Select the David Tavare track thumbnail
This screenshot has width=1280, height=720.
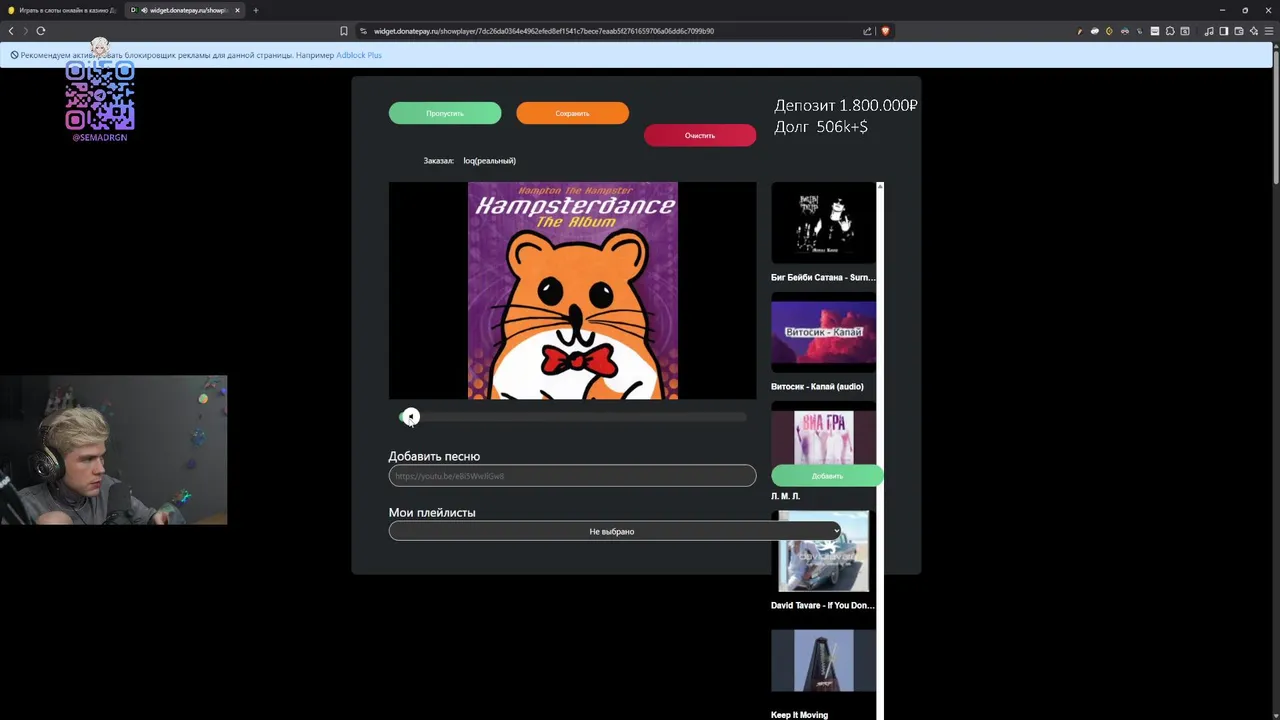click(823, 551)
